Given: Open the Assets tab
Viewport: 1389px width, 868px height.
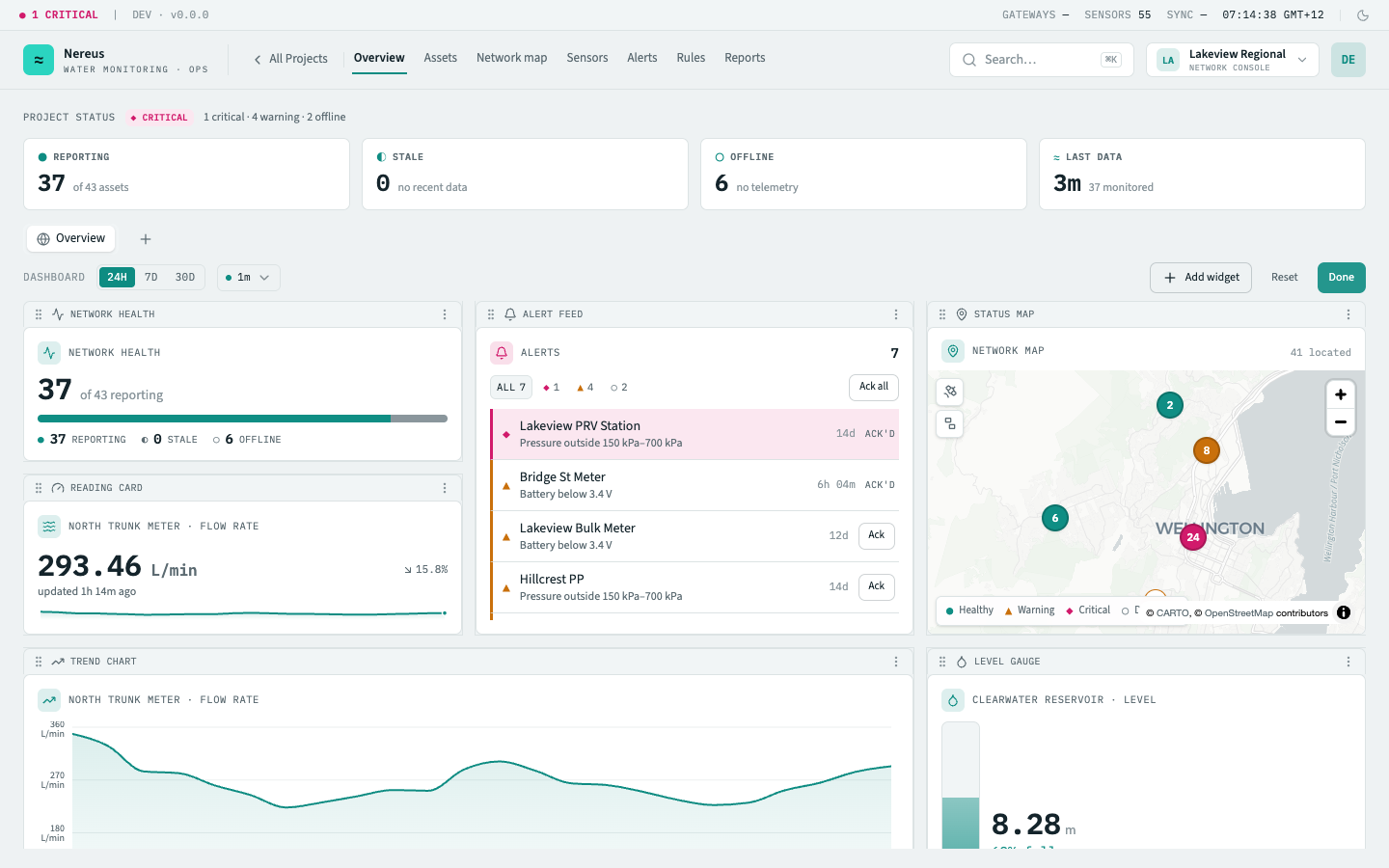Looking at the screenshot, I should click(x=441, y=58).
